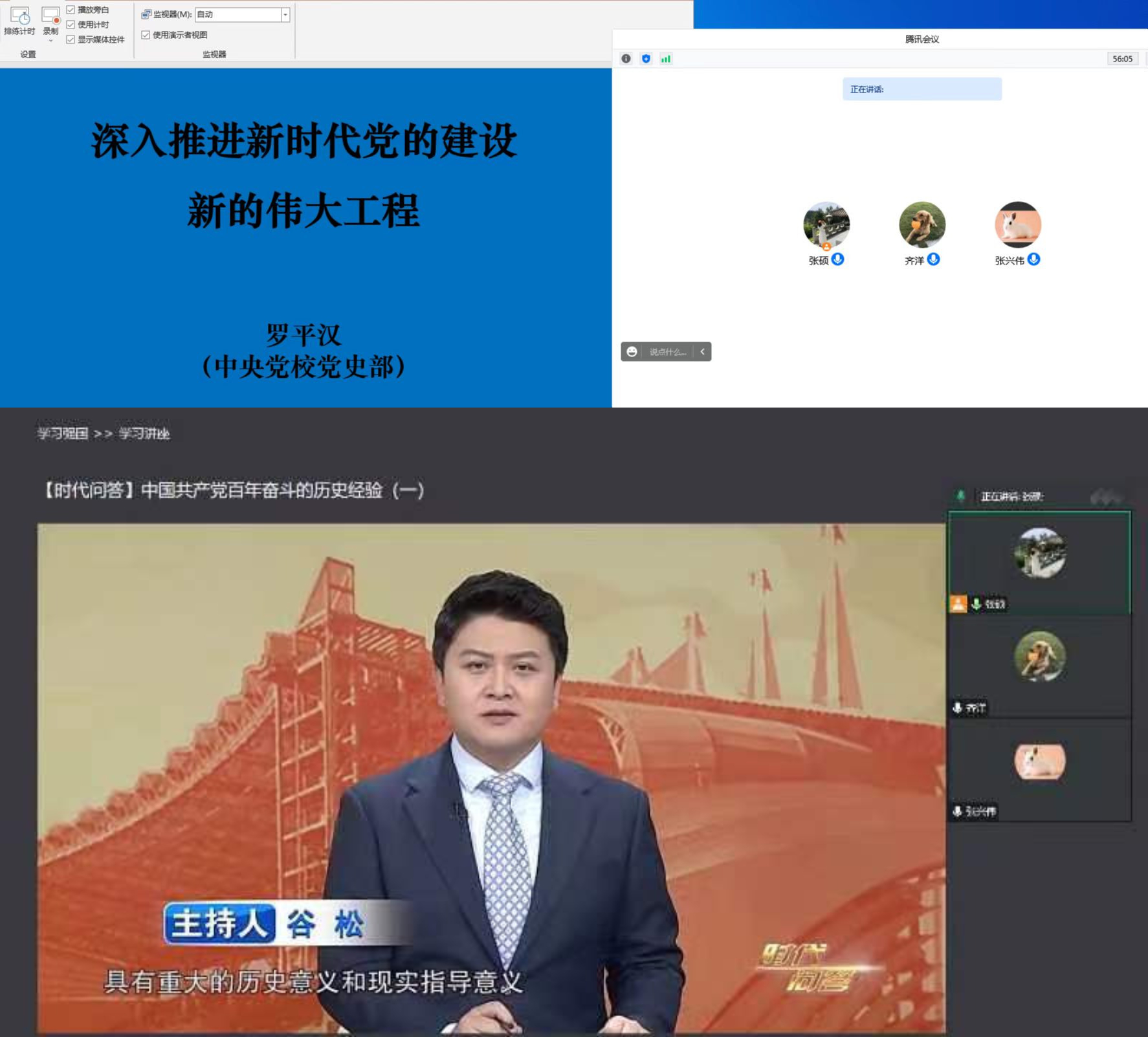The height and width of the screenshot is (1037, 1148).
Task: Click the video title 中国共产党百年奋斗的历史经验
Action: pyautogui.click(x=233, y=490)
